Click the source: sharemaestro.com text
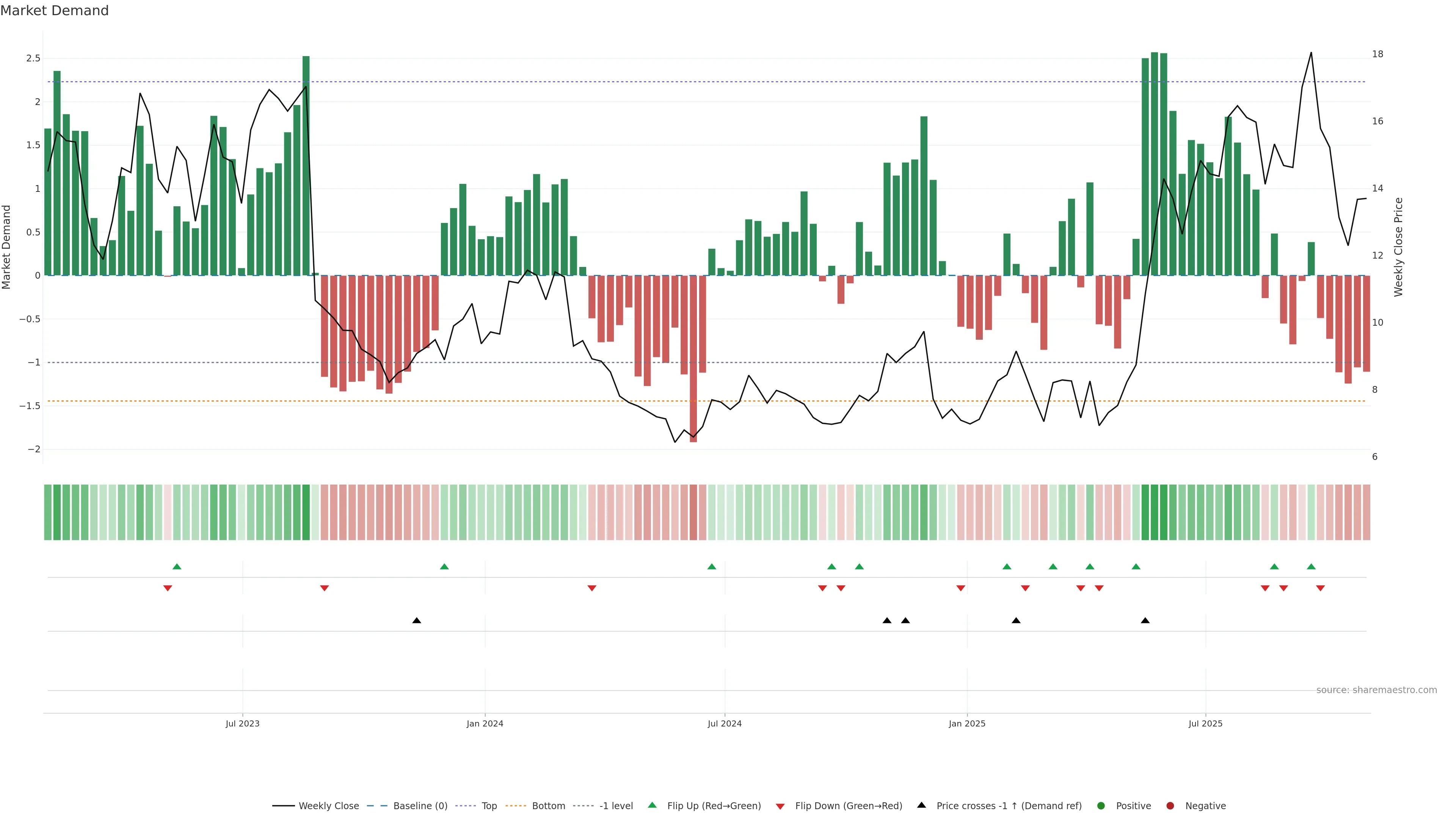 (1376, 690)
